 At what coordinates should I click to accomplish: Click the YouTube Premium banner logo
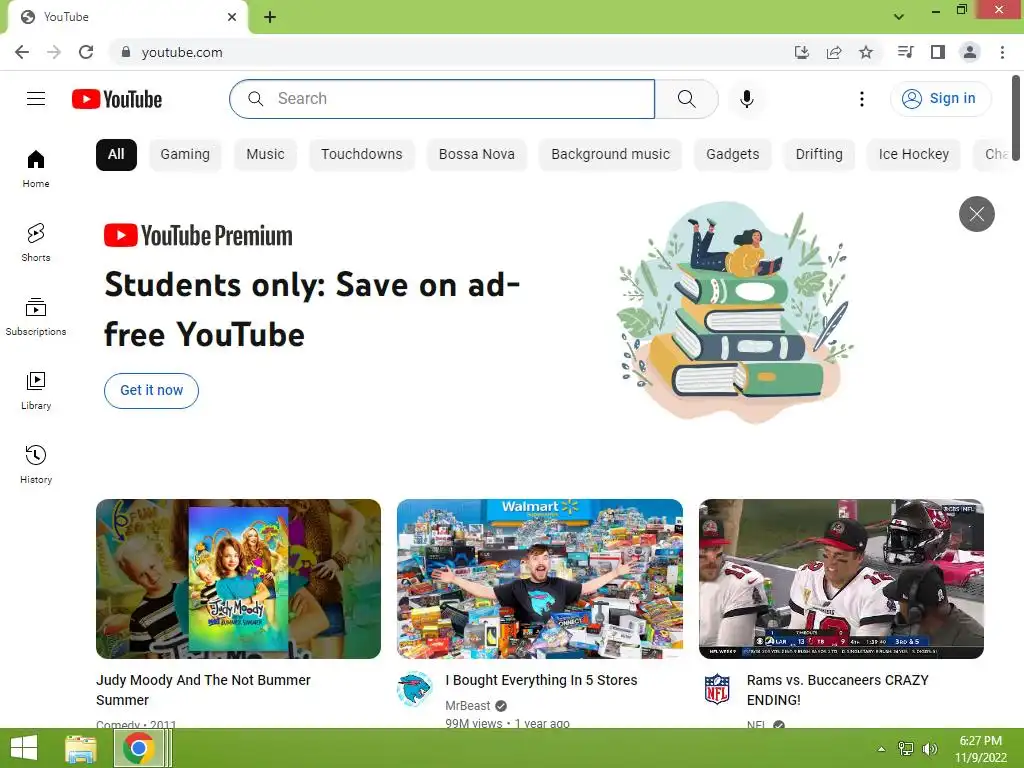point(198,236)
